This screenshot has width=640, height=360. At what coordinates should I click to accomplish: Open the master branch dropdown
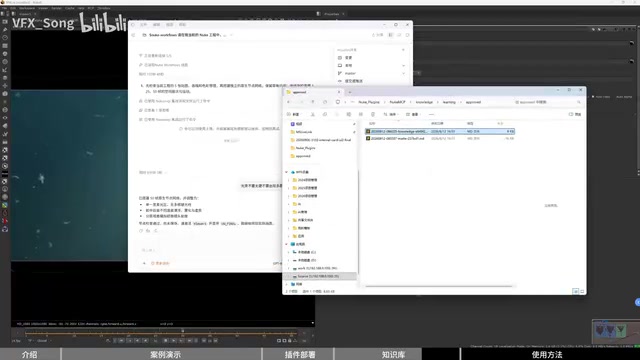(x=371, y=73)
